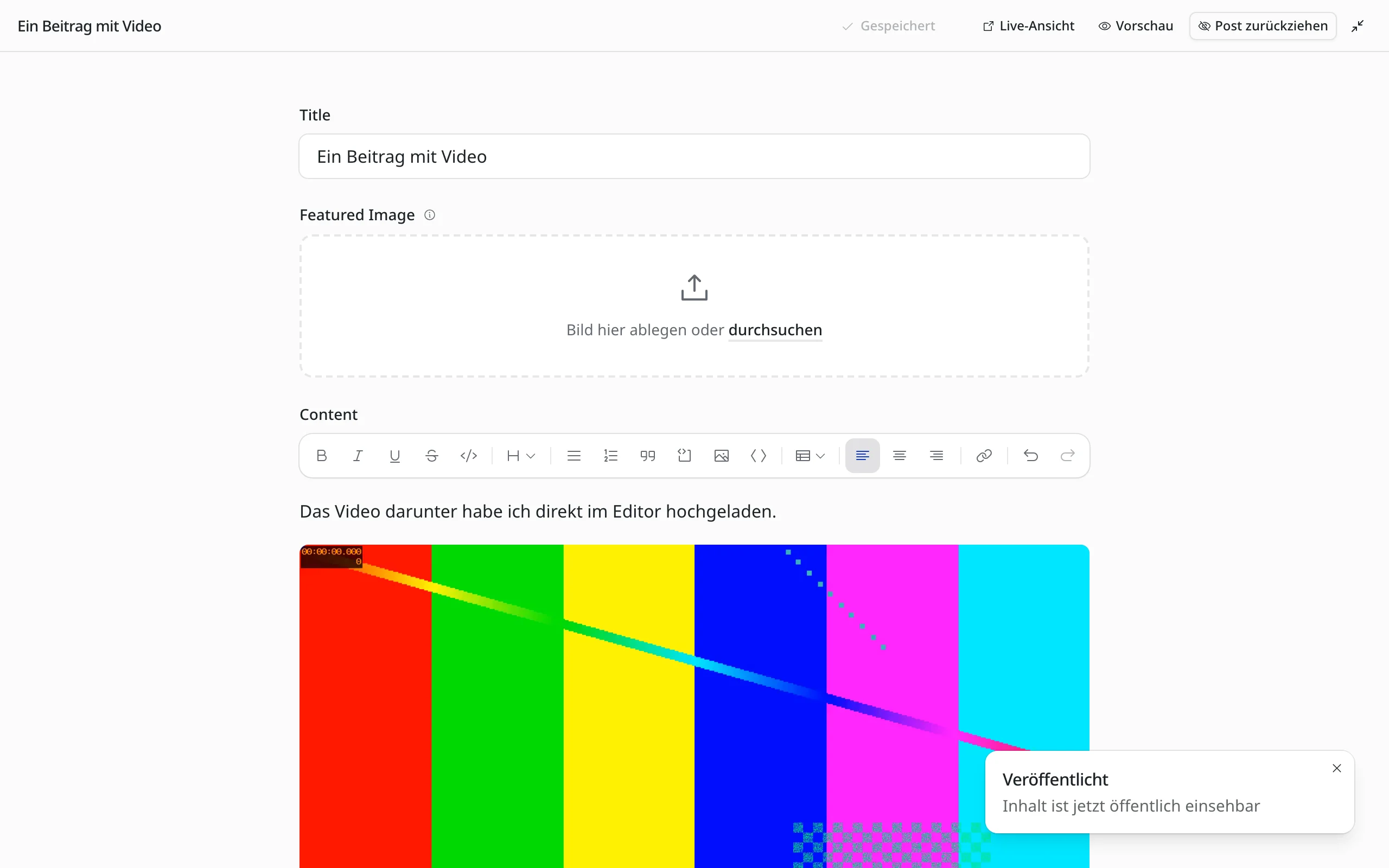Align text to the left
The width and height of the screenshot is (1389, 868).
(x=862, y=455)
